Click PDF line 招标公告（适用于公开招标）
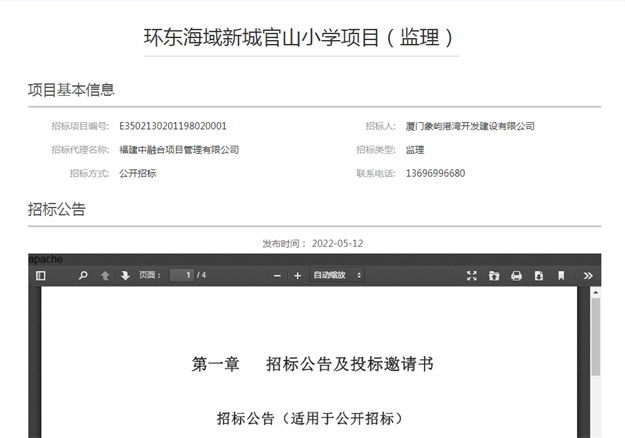Screen dimensions: 625x438 [x=310, y=418]
